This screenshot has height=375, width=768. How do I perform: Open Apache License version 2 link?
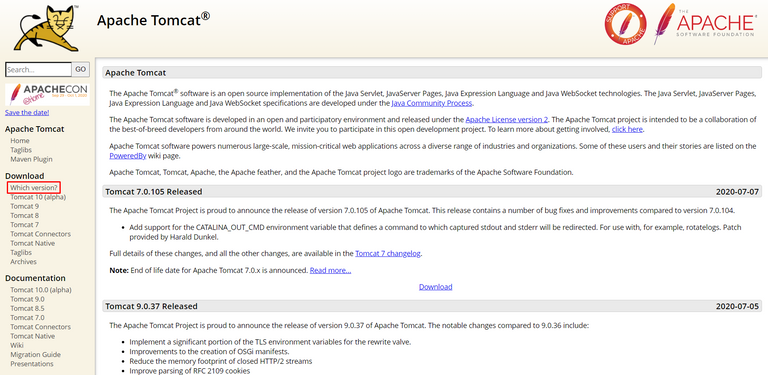507,119
